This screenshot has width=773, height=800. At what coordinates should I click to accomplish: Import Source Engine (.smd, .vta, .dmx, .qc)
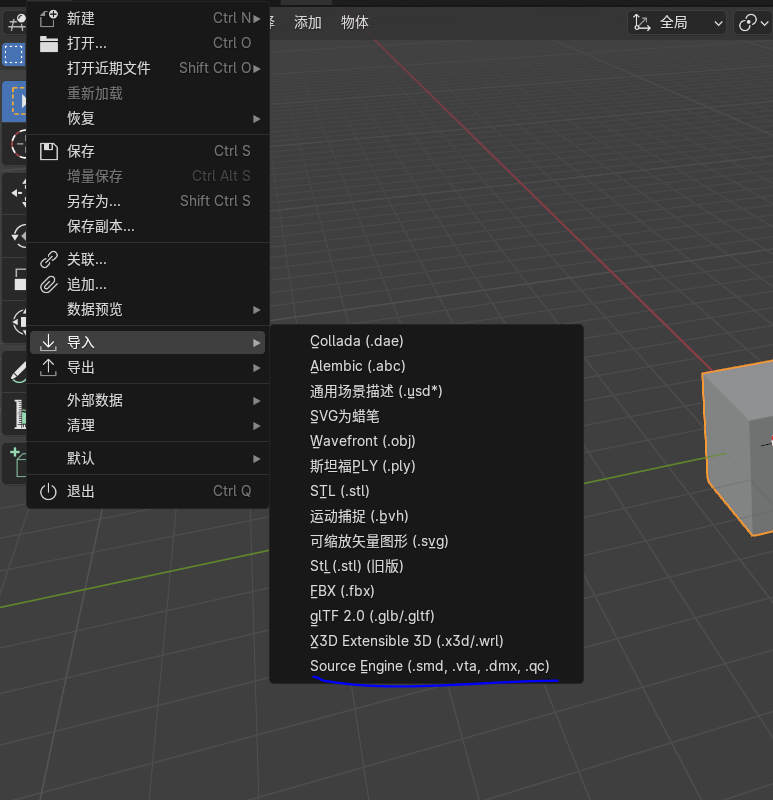coord(427,666)
